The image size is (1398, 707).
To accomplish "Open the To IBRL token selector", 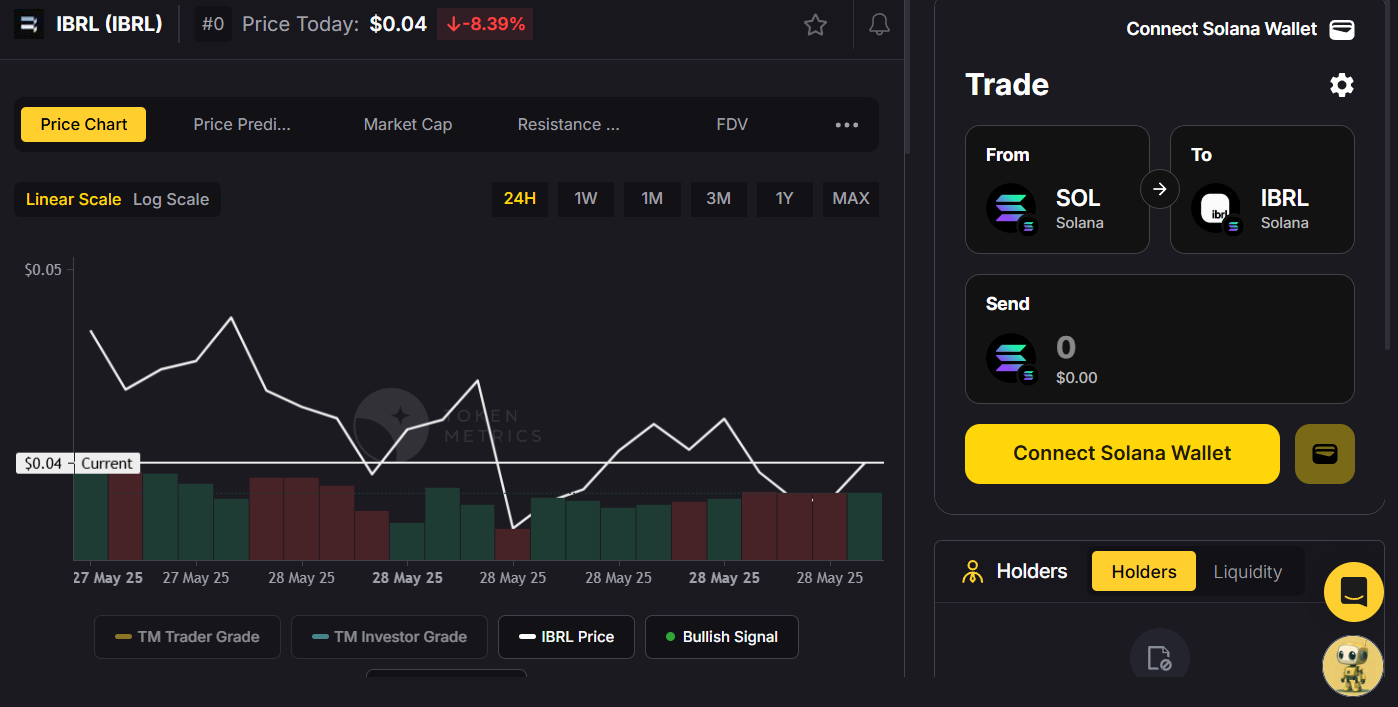I will 1262,189.
